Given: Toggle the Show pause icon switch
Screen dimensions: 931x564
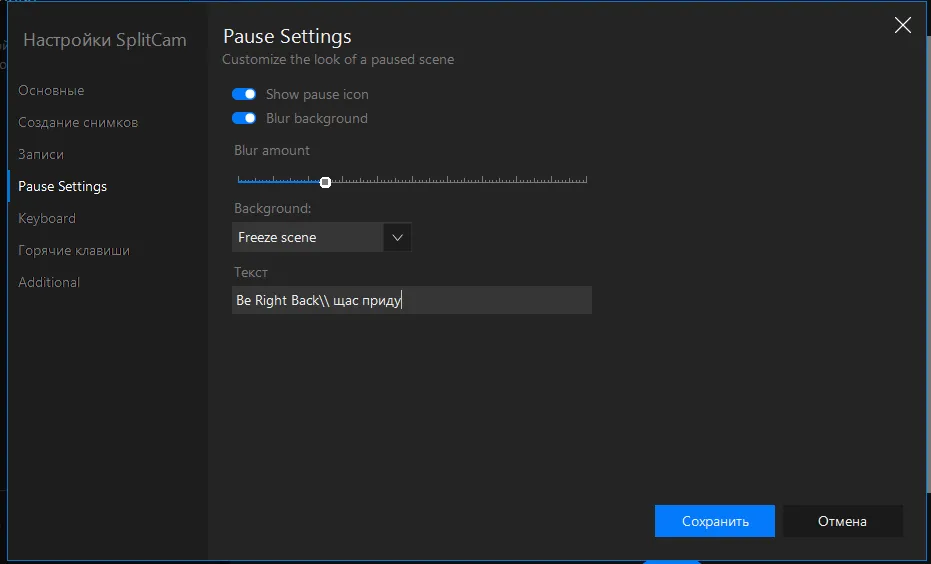Looking at the screenshot, I should point(244,94).
